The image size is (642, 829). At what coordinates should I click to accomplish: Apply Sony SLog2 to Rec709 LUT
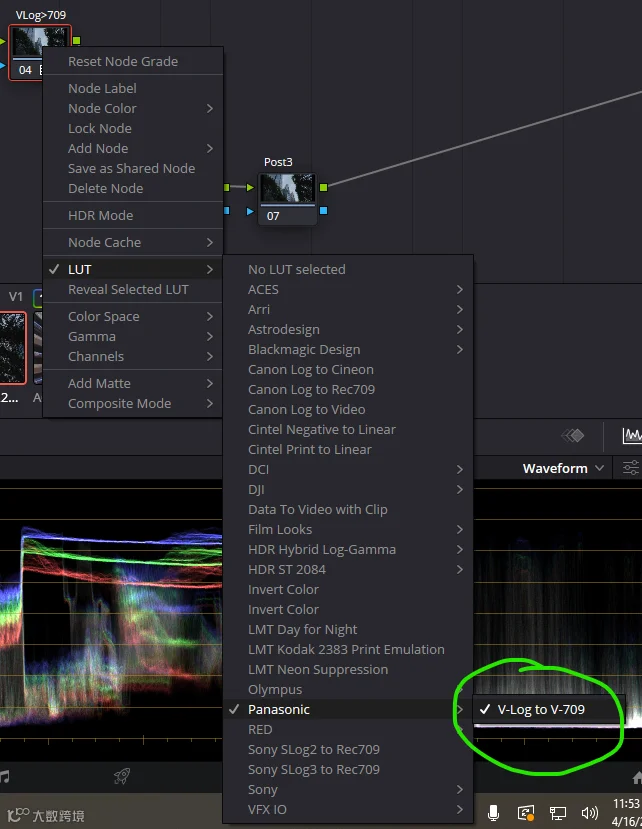click(x=347, y=750)
